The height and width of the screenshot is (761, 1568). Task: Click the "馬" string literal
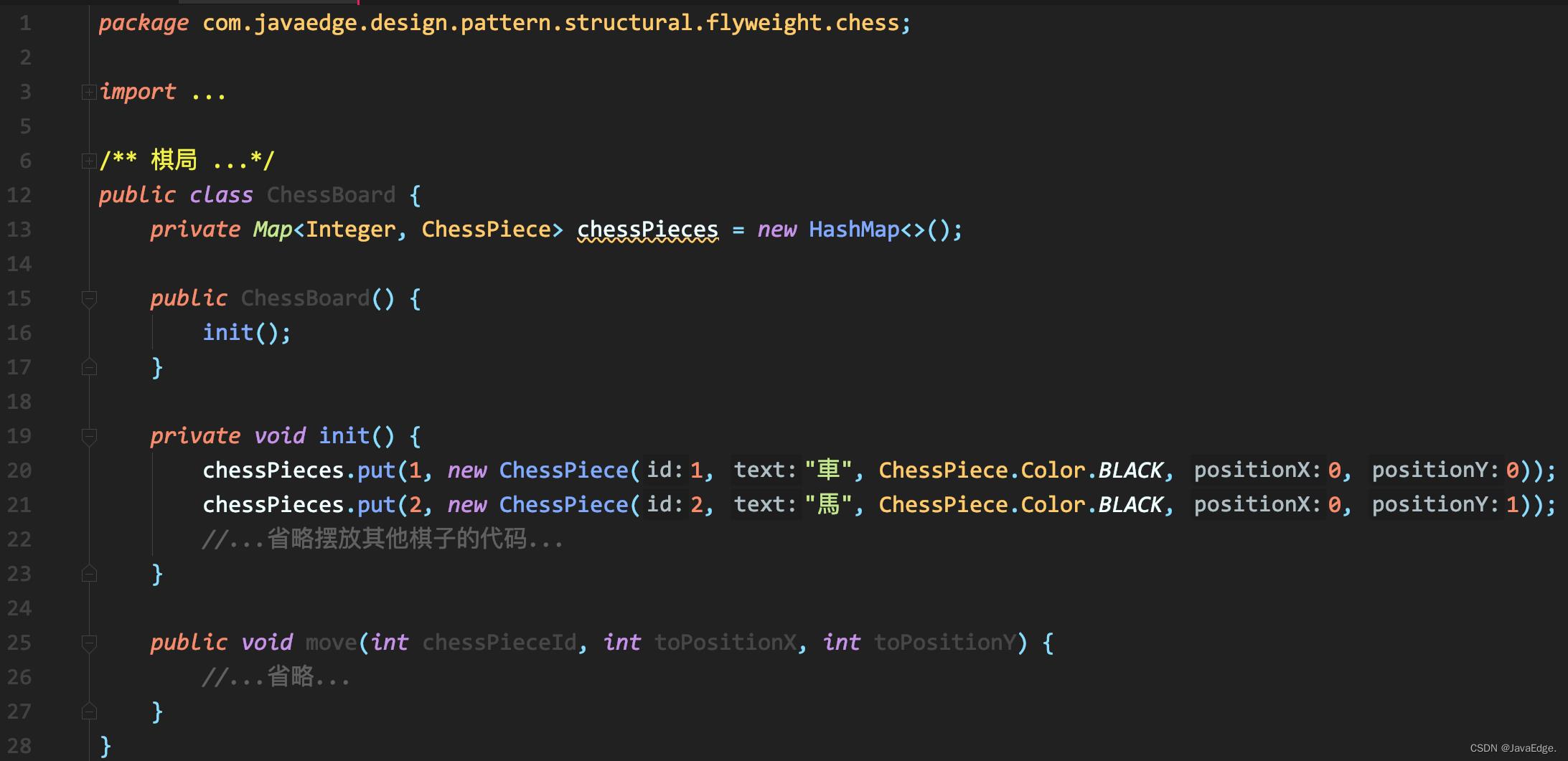[x=828, y=504]
